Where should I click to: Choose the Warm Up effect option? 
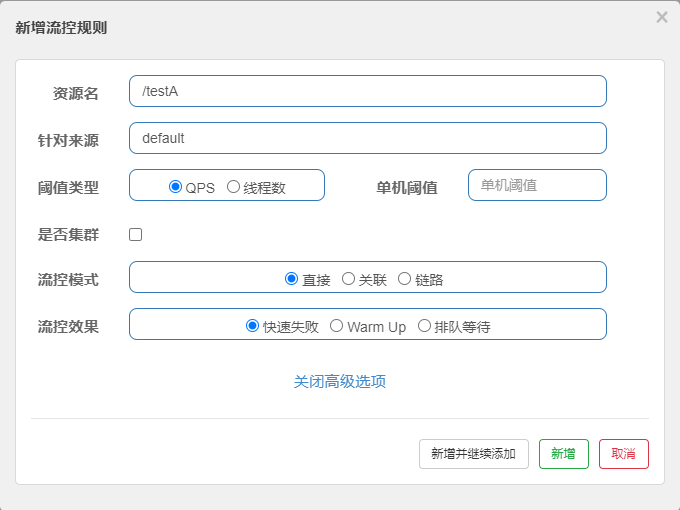[337, 325]
